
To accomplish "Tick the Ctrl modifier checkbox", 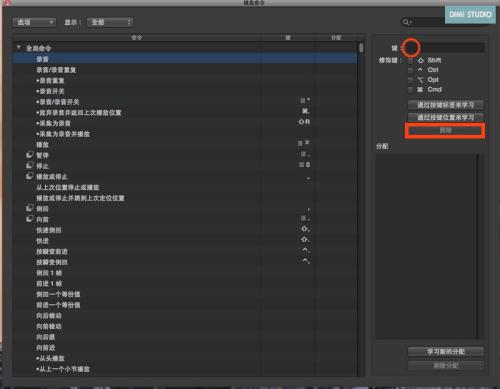I will 410,70.
